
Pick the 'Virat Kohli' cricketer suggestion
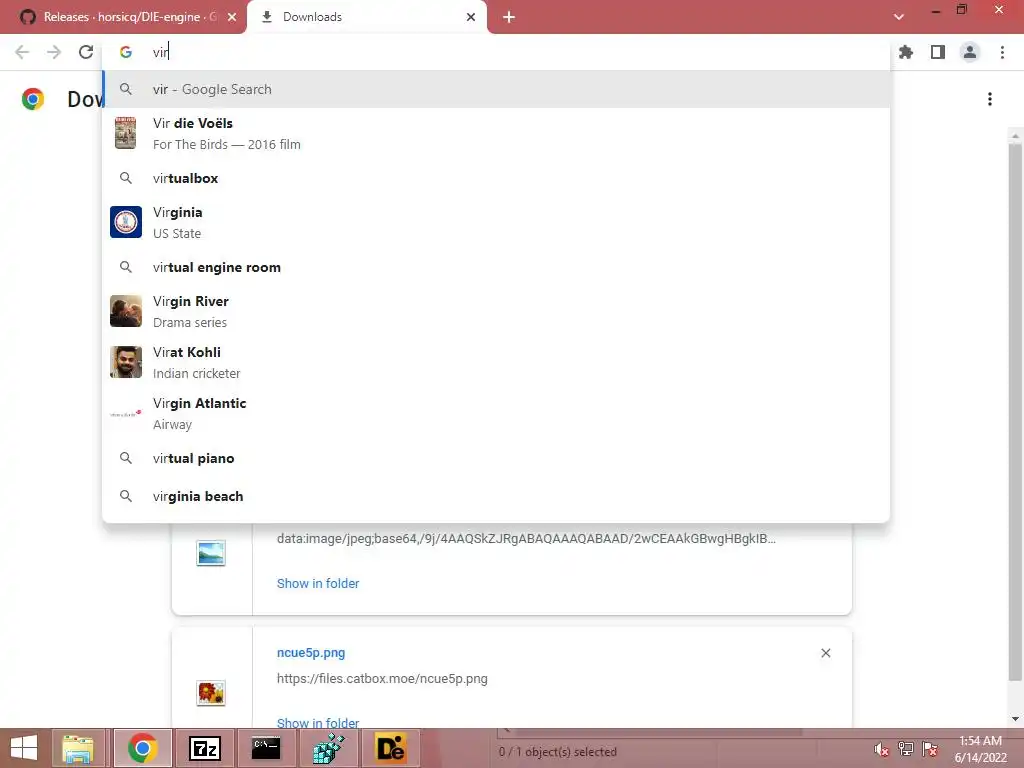(496, 362)
